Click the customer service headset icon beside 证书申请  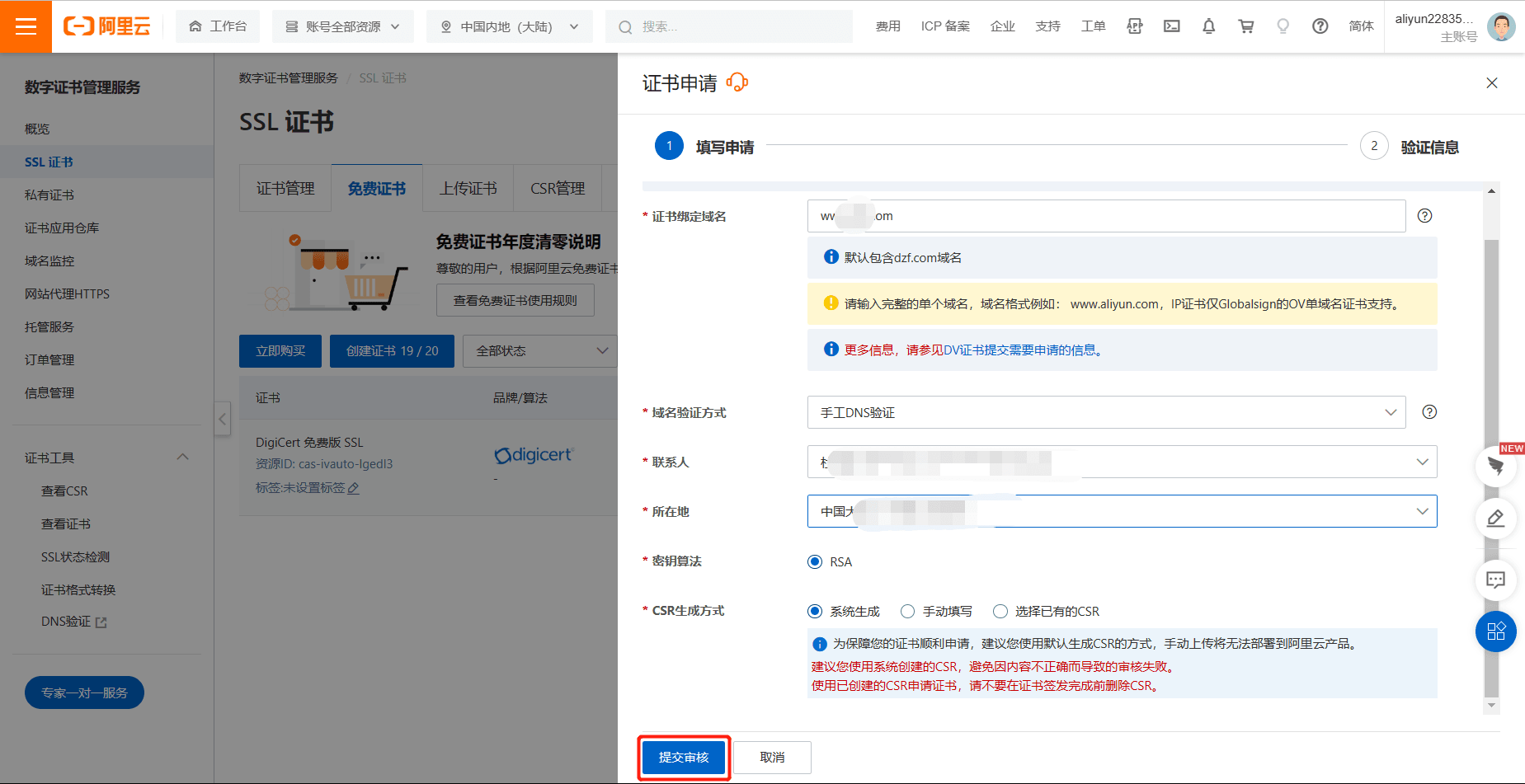(737, 82)
